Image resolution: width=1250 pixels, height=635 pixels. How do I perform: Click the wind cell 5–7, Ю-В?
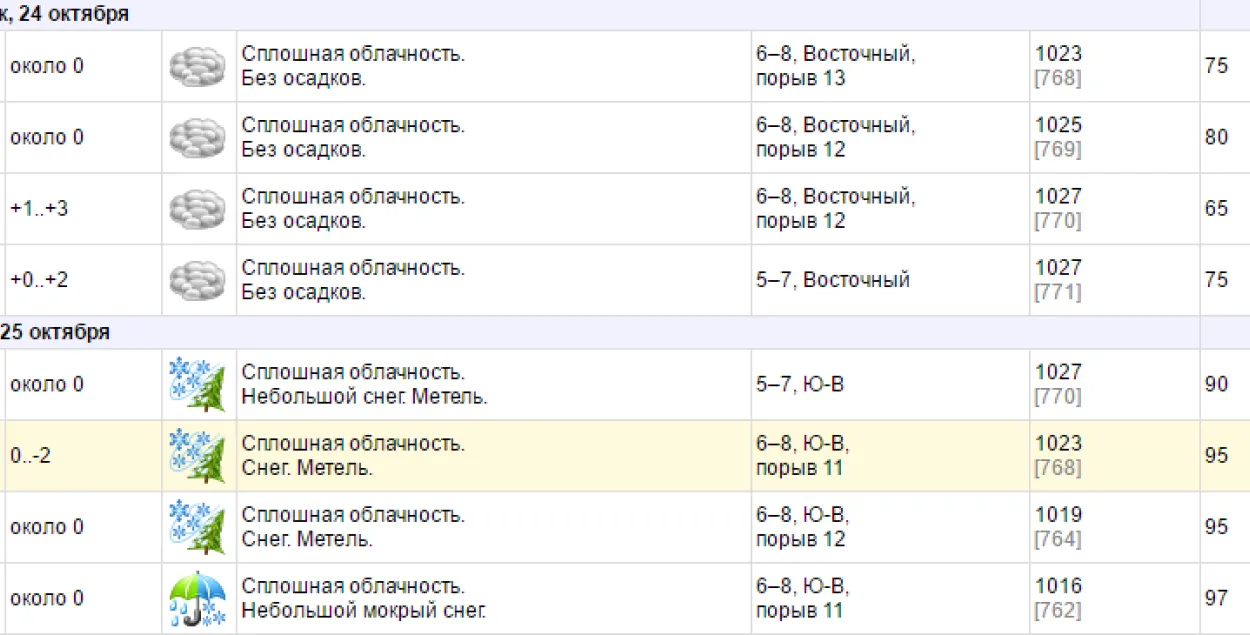pyautogui.click(x=800, y=384)
